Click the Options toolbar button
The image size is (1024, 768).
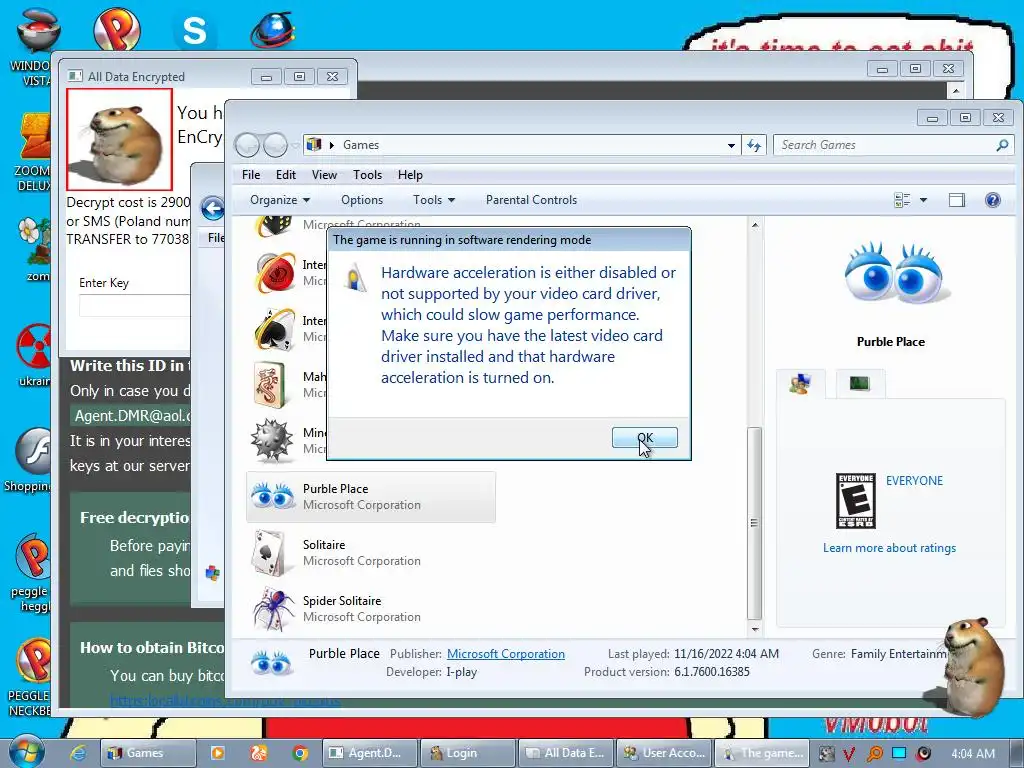tap(362, 200)
